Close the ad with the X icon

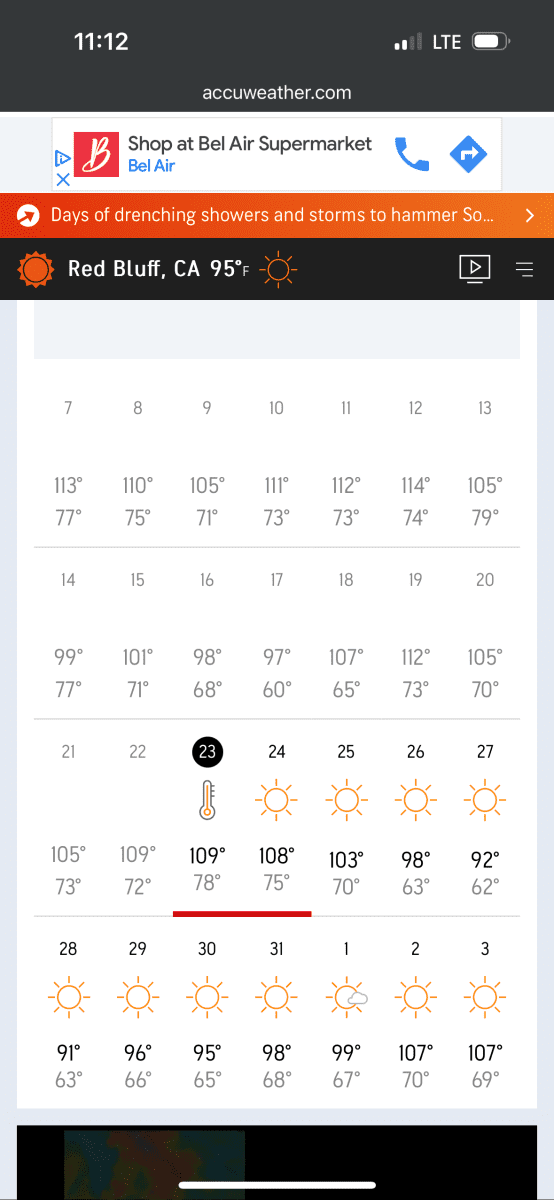pos(62,180)
